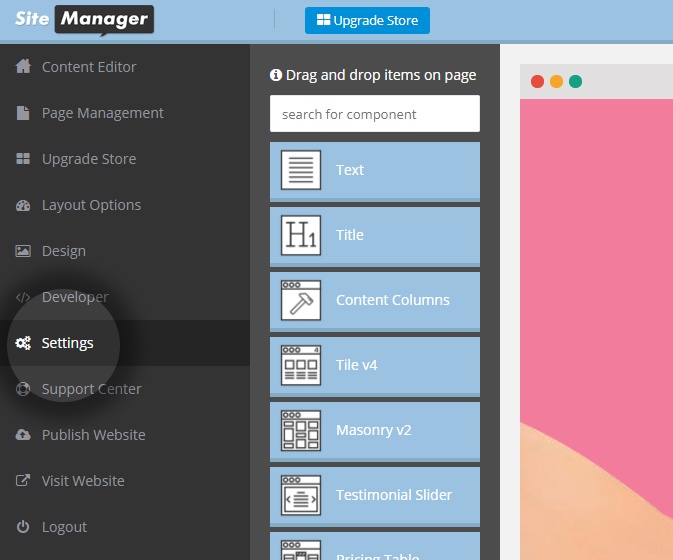Click the info icon beside Drag and drop
Viewport: 673px width, 560px height.
tap(276, 75)
